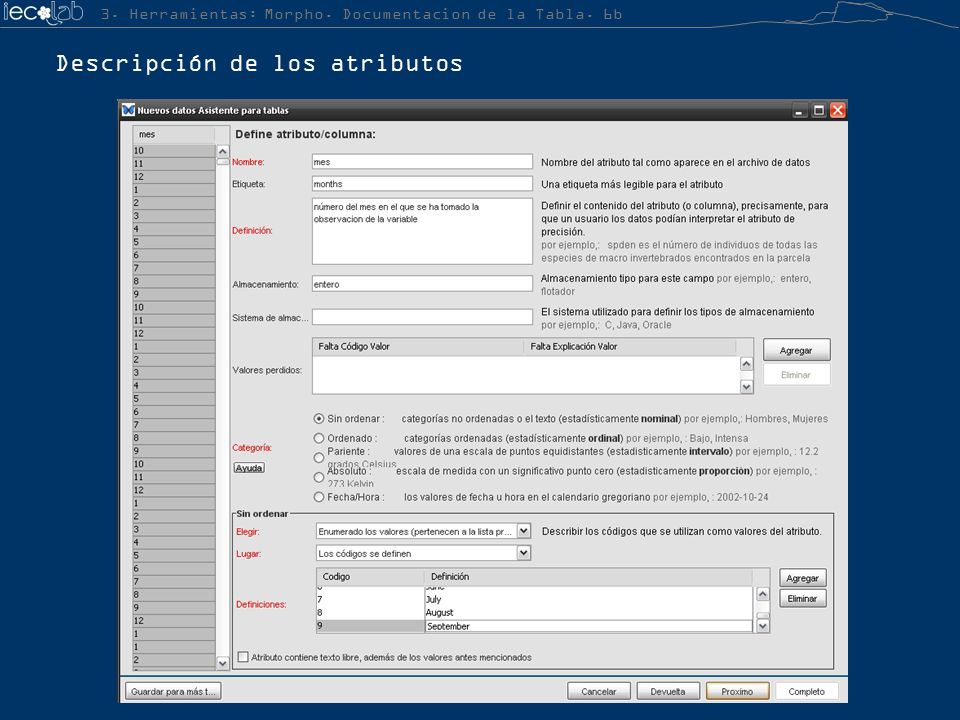Select the Pariente radio button
Image resolution: width=960 pixels, height=720 pixels.
coord(318,457)
